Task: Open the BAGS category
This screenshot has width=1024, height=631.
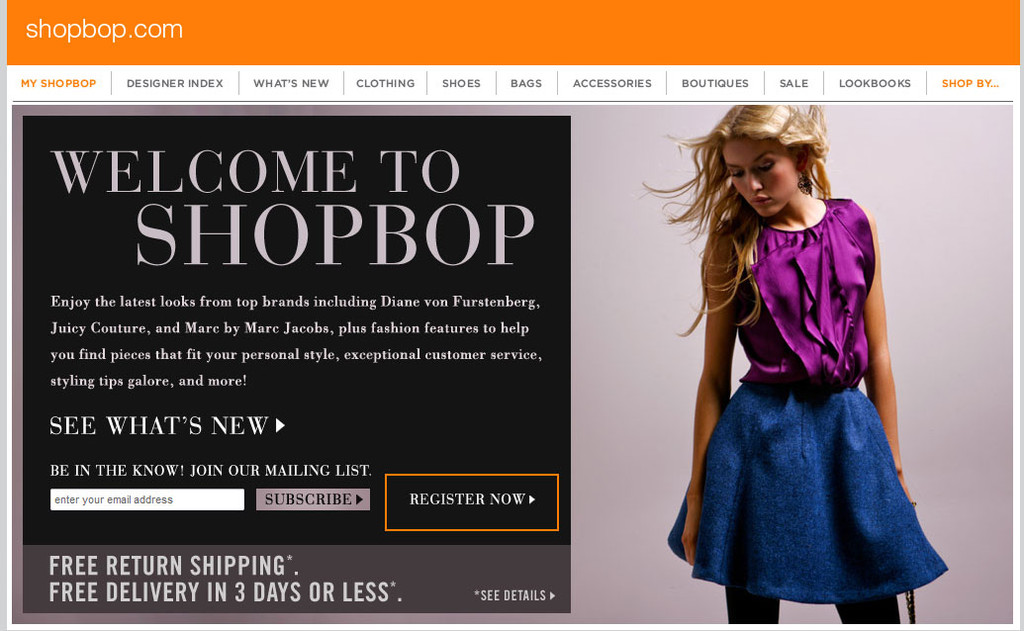Action: point(526,84)
